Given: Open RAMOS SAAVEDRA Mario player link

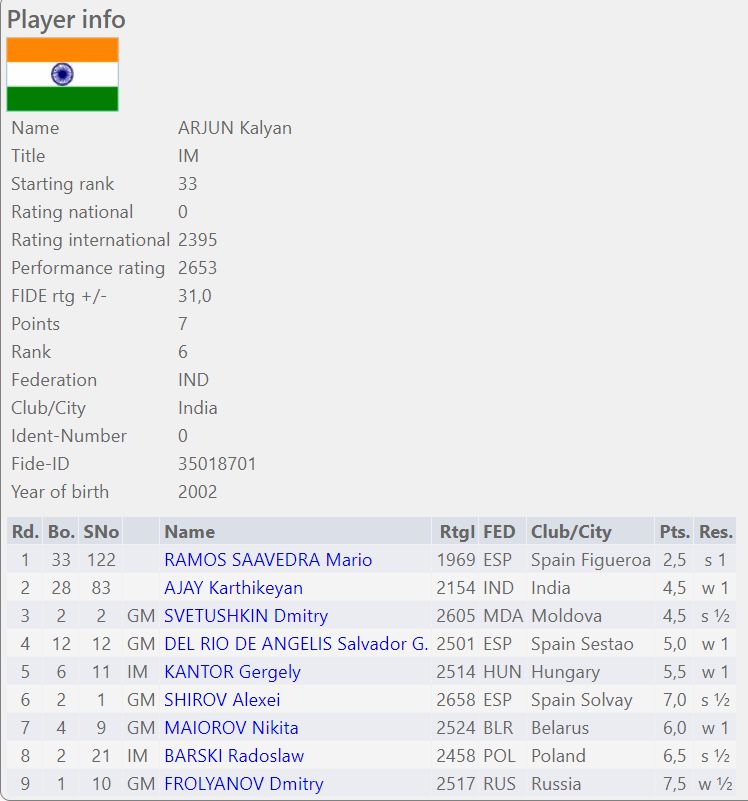Looking at the screenshot, I should coord(268,560).
